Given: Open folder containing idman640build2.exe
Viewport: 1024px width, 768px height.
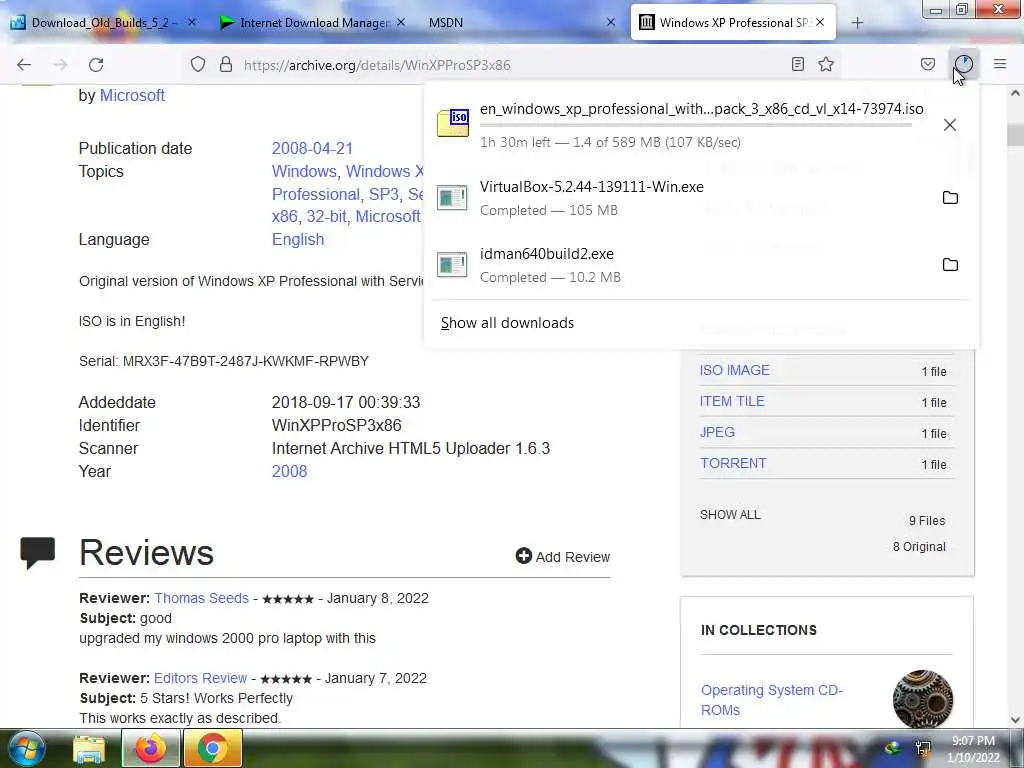Looking at the screenshot, I should coord(950,264).
